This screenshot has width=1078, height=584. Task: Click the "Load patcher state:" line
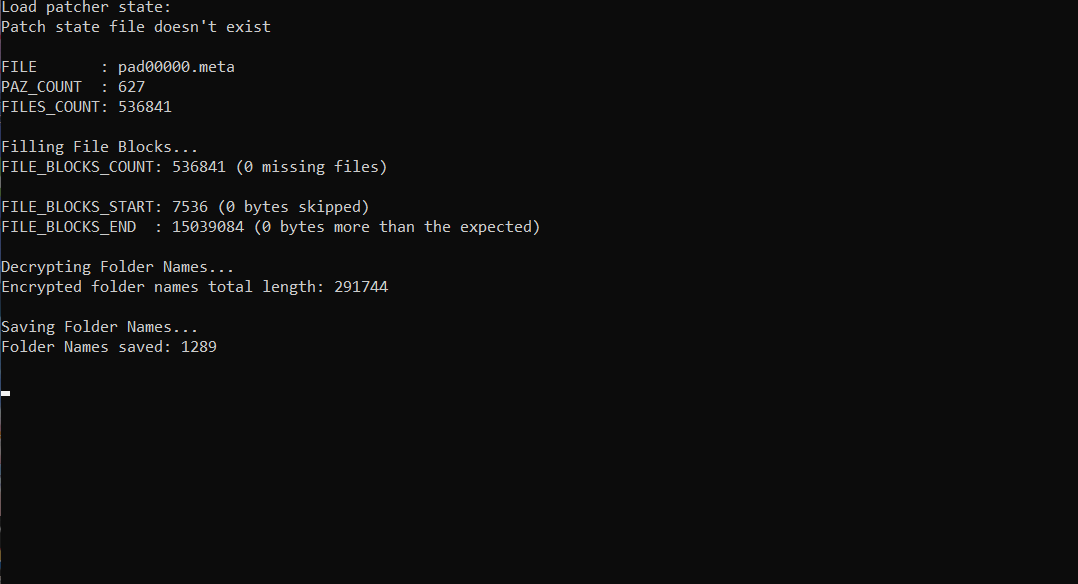(x=86, y=7)
